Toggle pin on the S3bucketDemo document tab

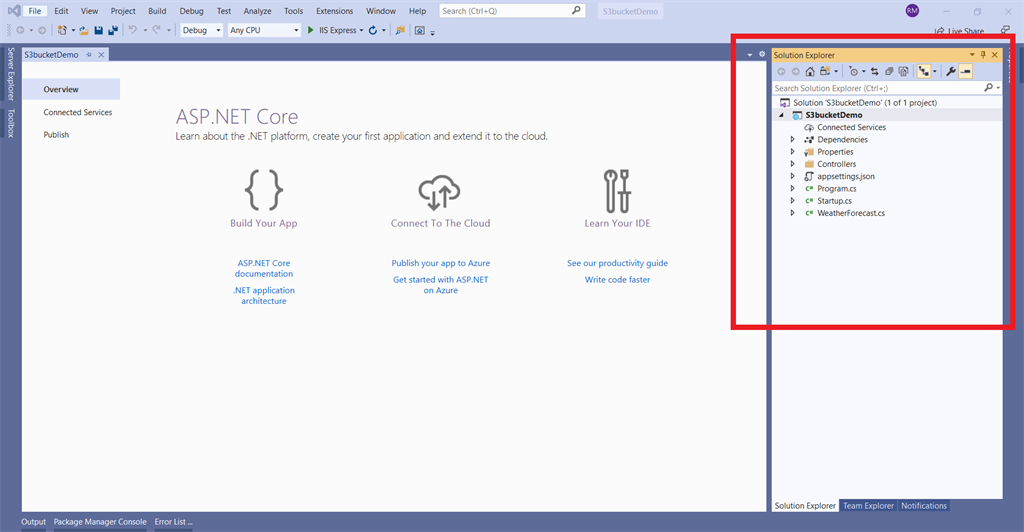tap(89, 55)
